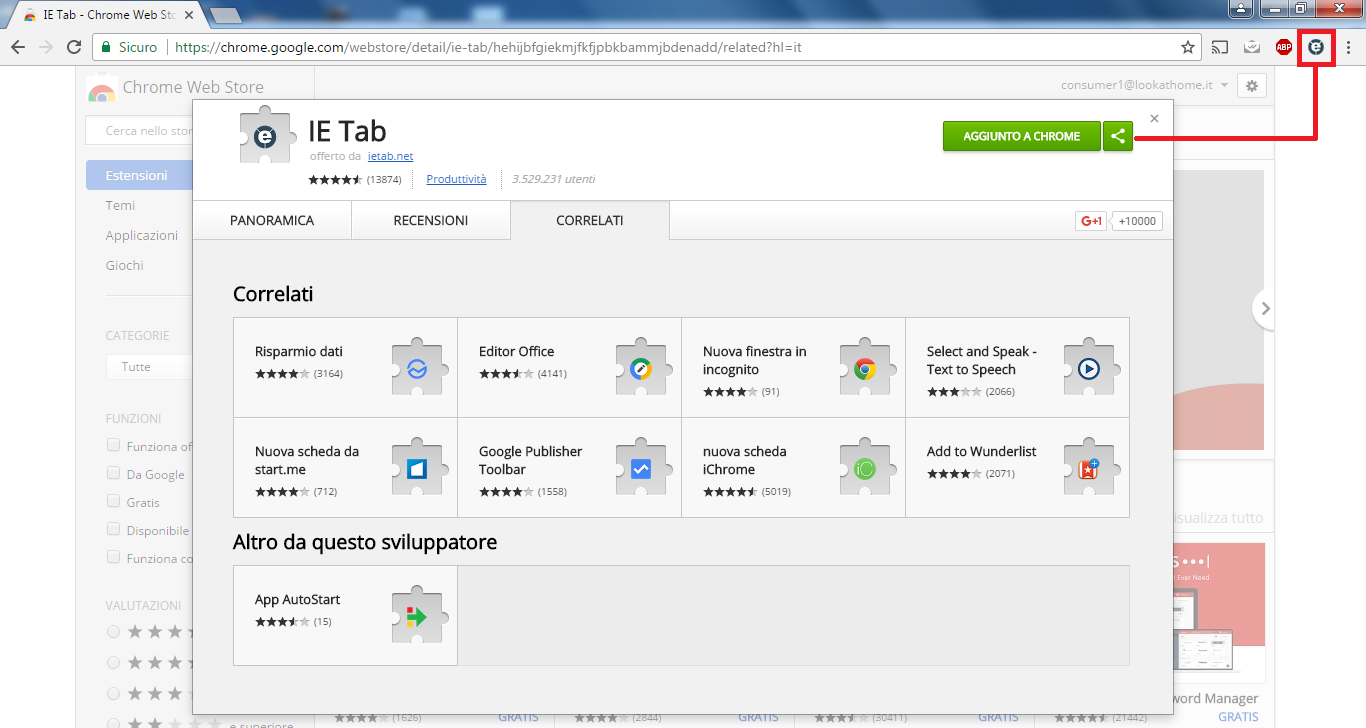This screenshot has height=728, width=1366.
Task: Open the Web Store settings gear
Action: click(x=1252, y=86)
